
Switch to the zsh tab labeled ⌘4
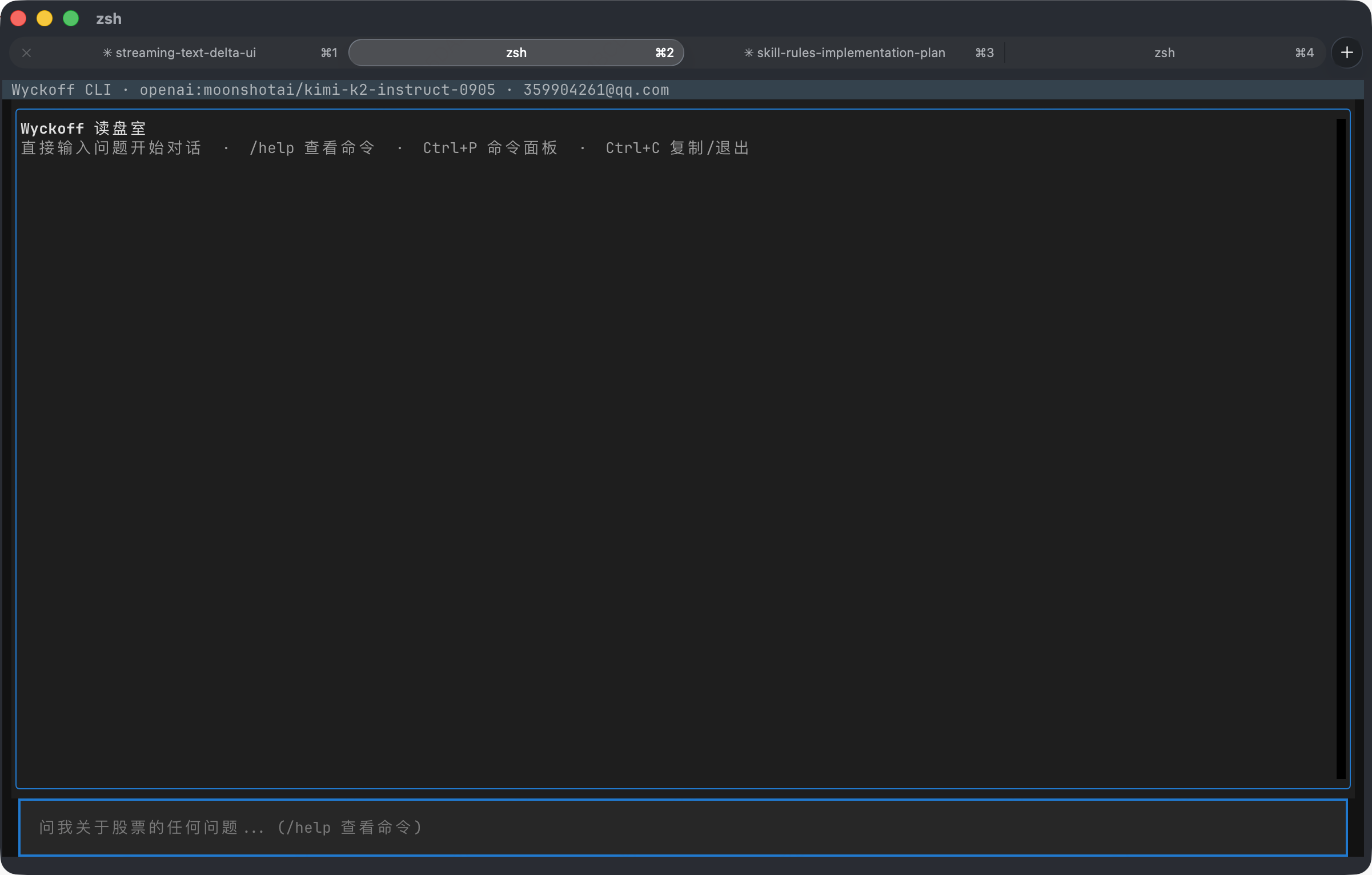[x=1164, y=53]
